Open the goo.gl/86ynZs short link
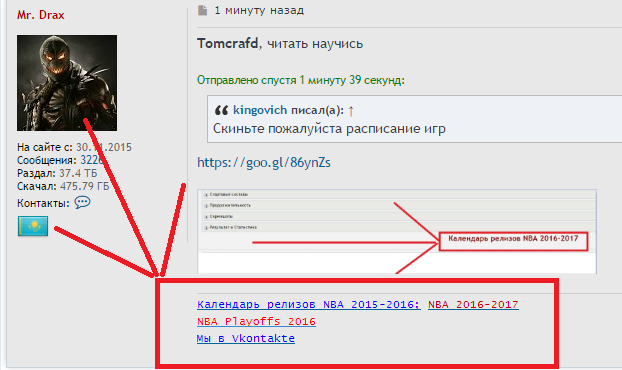The height and width of the screenshot is (370, 622). pyautogui.click(x=264, y=163)
